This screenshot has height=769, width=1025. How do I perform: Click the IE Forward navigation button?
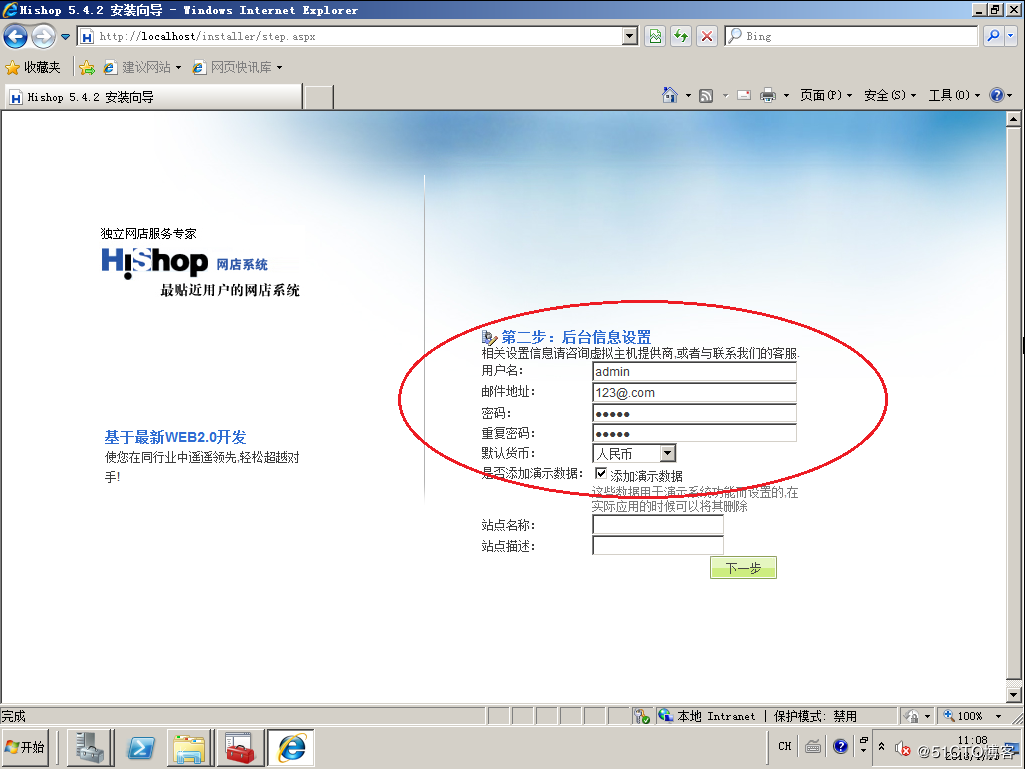click(44, 37)
